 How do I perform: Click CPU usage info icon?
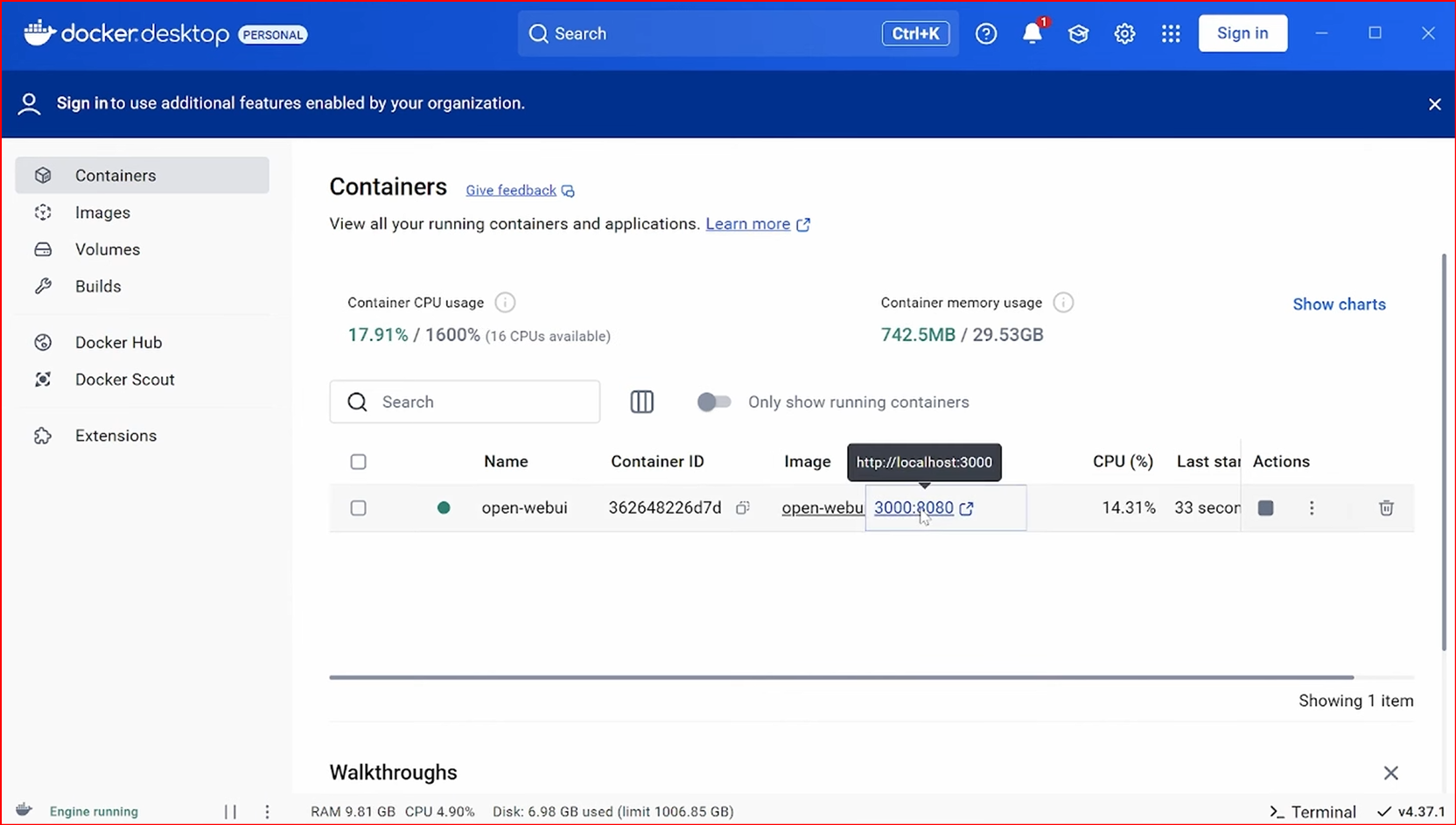pos(505,303)
